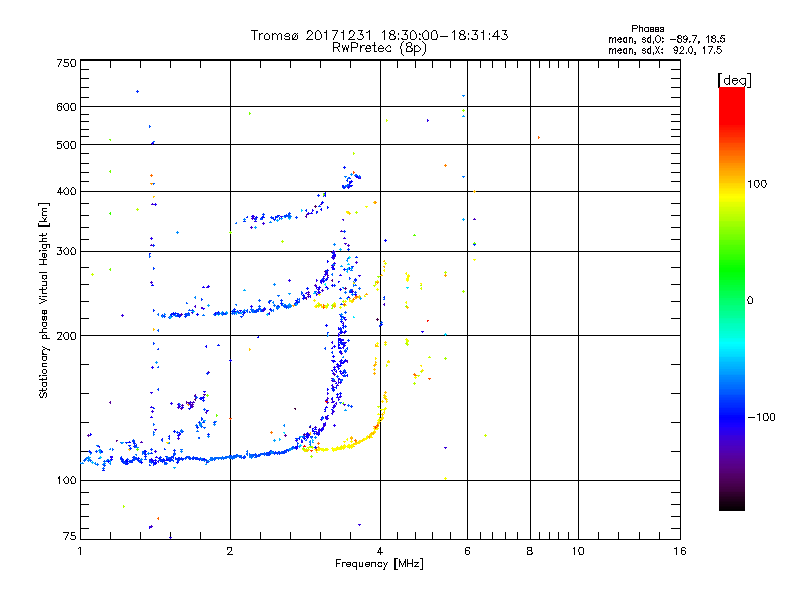Click the y-axis tick label '750'
Image resolution: width=800 pixels, height=600 pixels.
coord(66,63)
